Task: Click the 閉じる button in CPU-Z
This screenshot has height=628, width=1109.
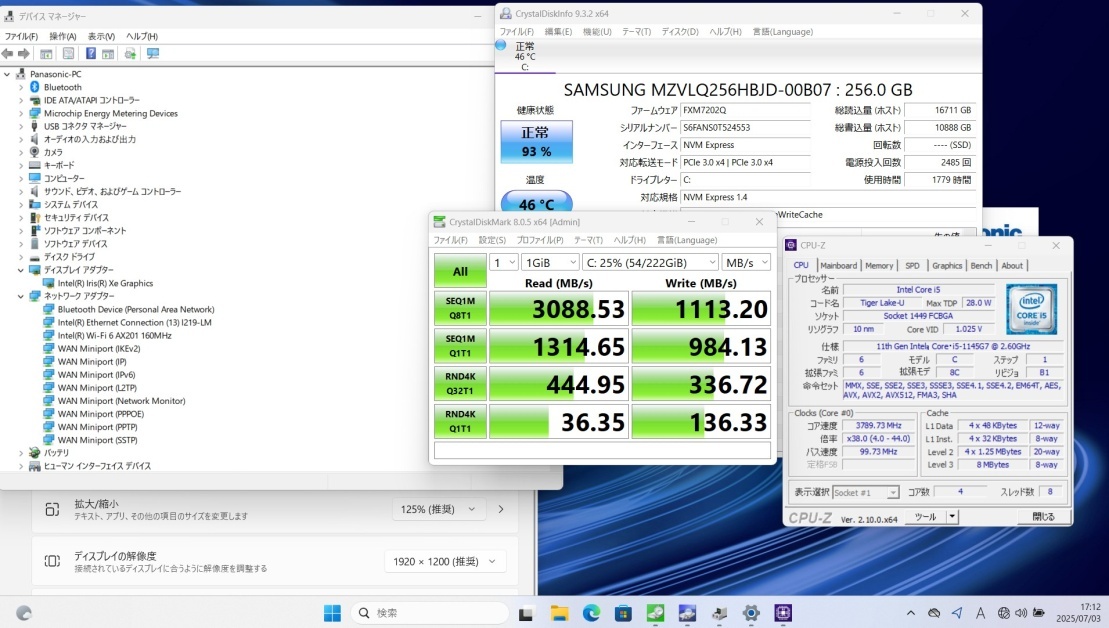Action: click(1043, 517)
